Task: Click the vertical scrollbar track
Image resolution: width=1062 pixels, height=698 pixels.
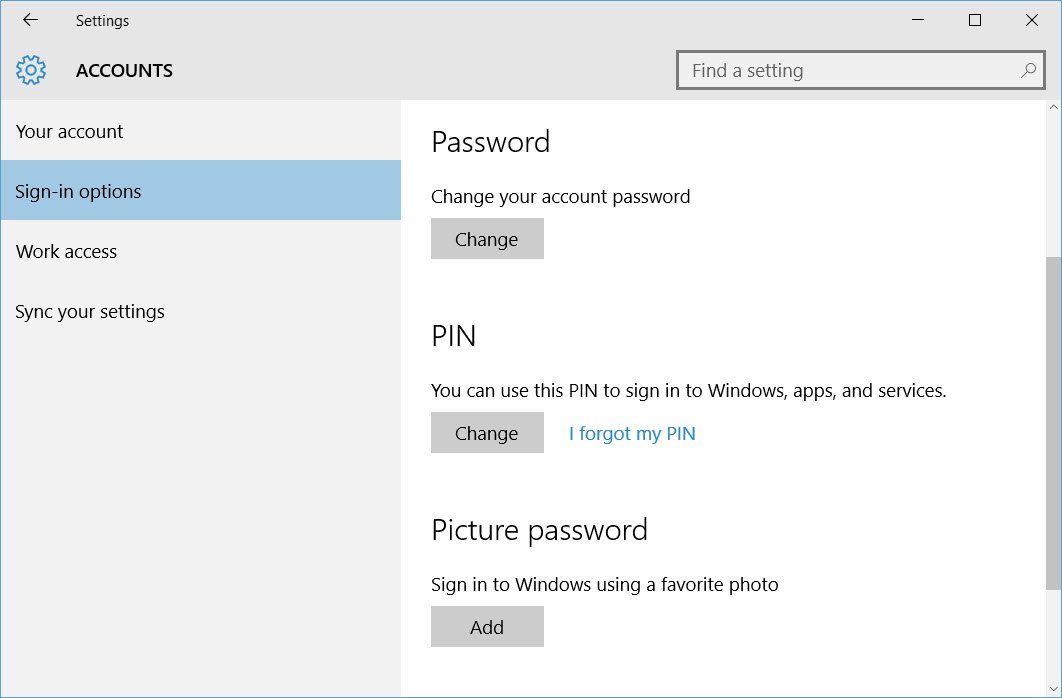Action: click(x=1054, y=400)
